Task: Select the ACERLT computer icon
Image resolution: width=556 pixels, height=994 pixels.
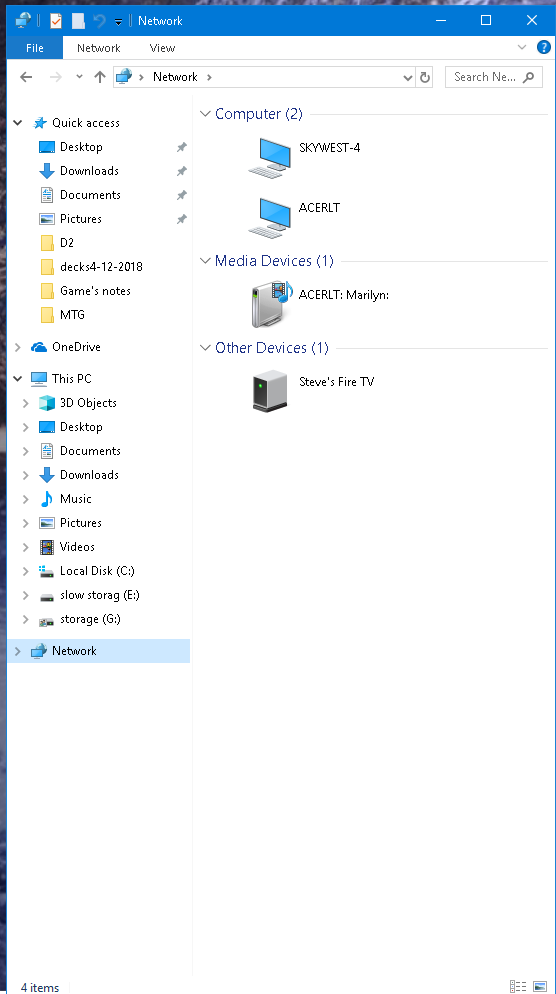Action: pos(269,217)
